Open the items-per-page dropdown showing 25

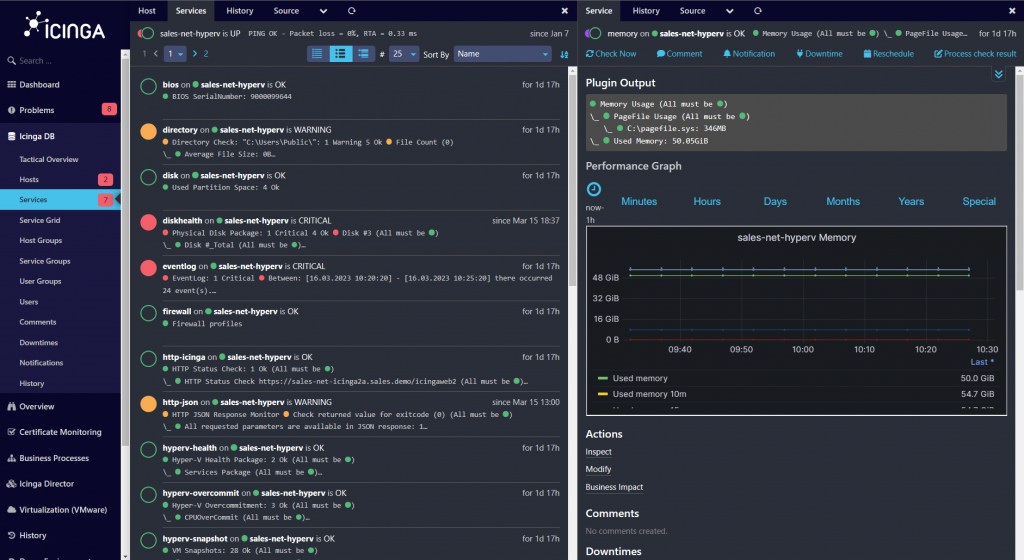pos(404,54)
